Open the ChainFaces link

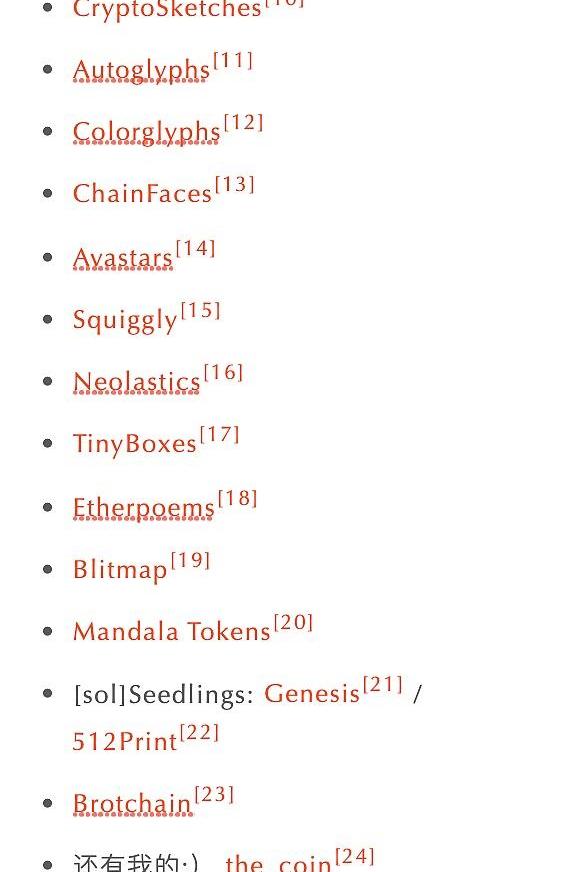click(x=142, y=194)
